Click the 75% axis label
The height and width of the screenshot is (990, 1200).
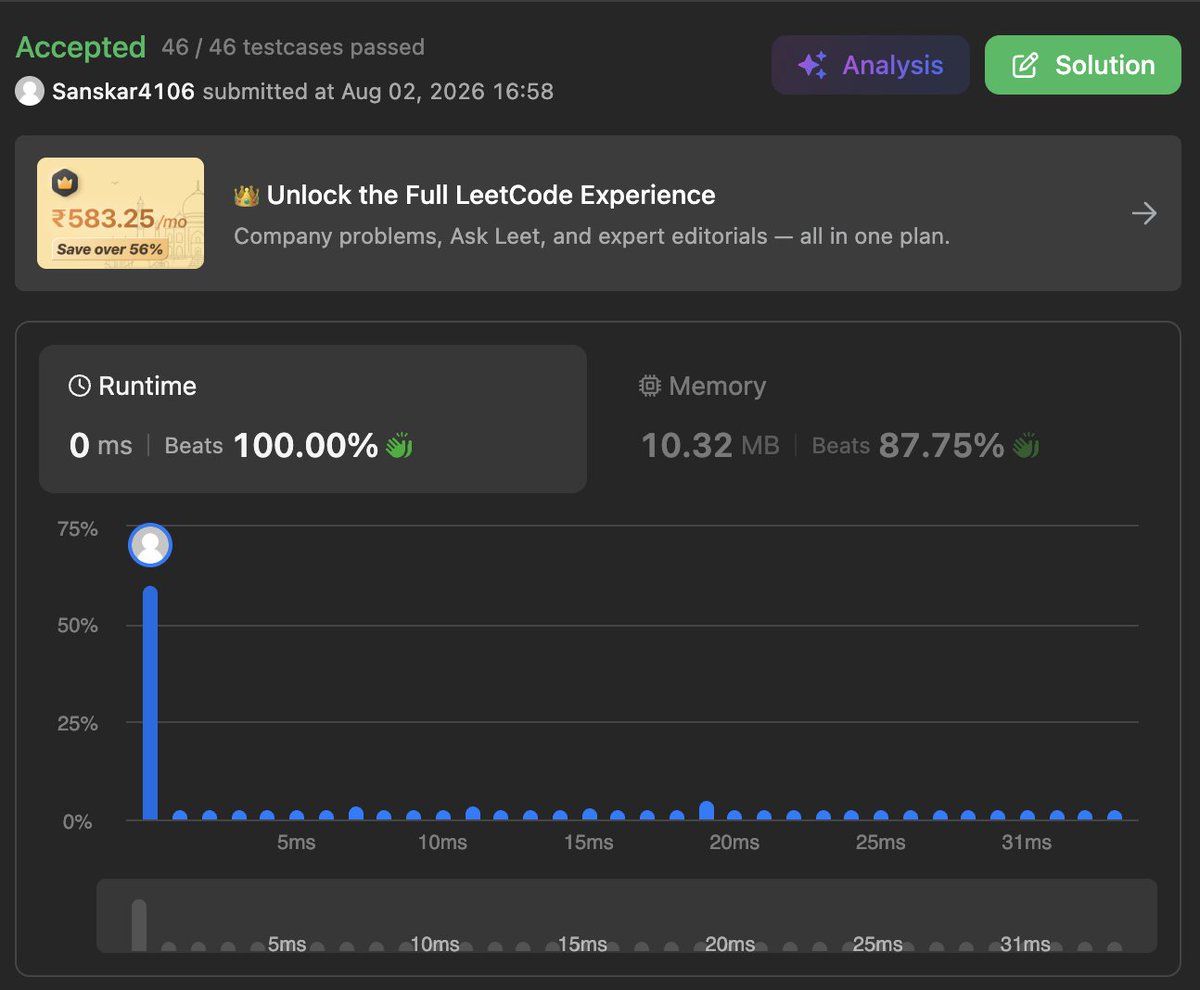[x=77, y=529]
